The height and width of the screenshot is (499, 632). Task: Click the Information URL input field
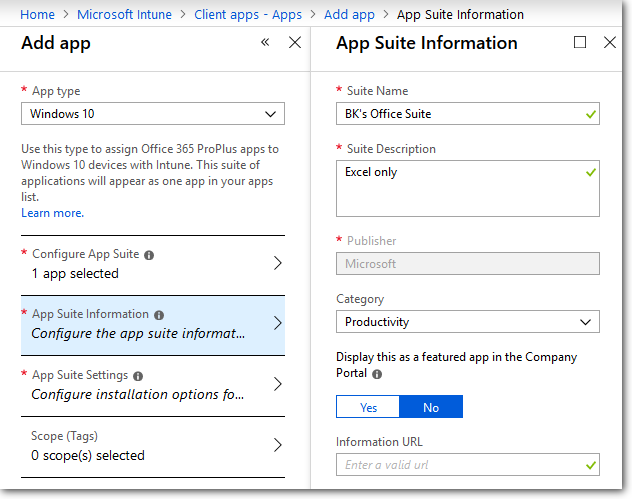460,465
